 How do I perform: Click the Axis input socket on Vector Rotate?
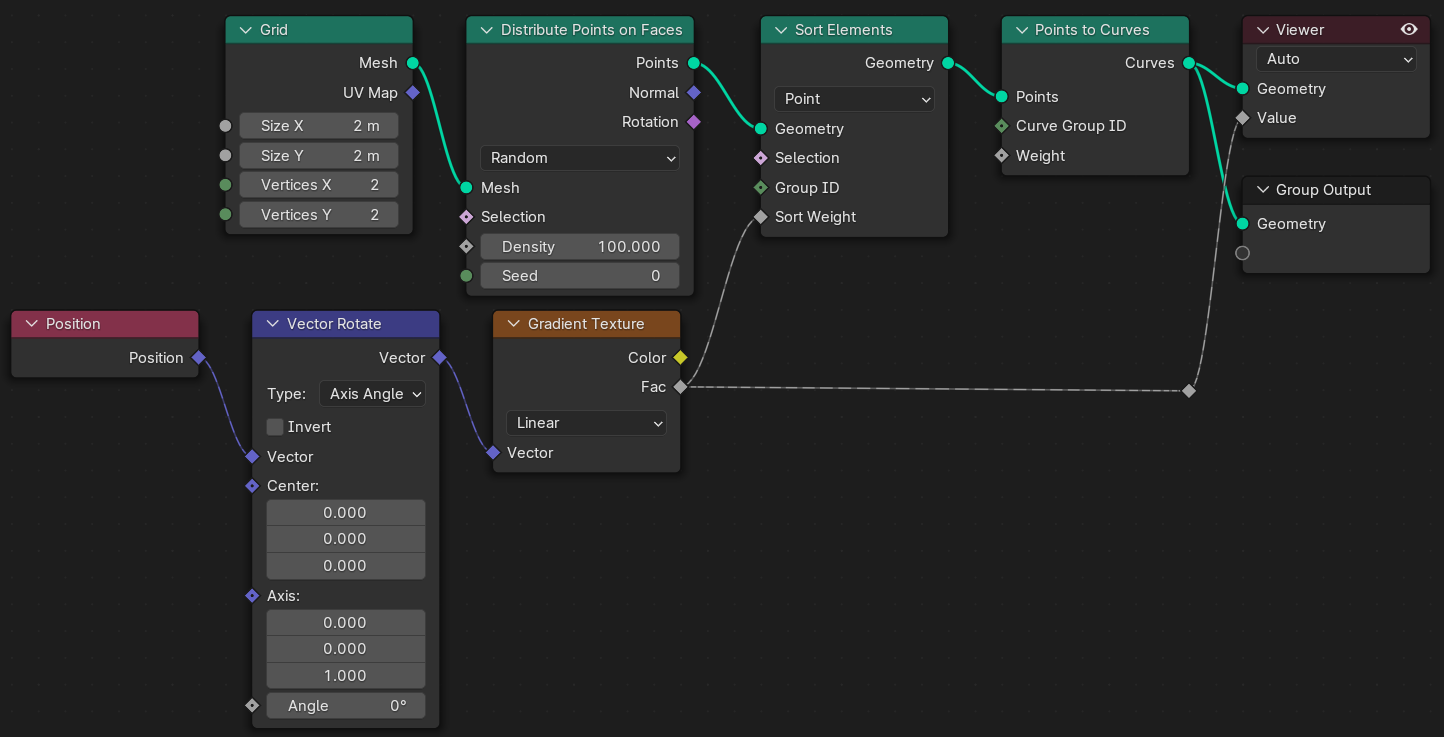(252, 596)
